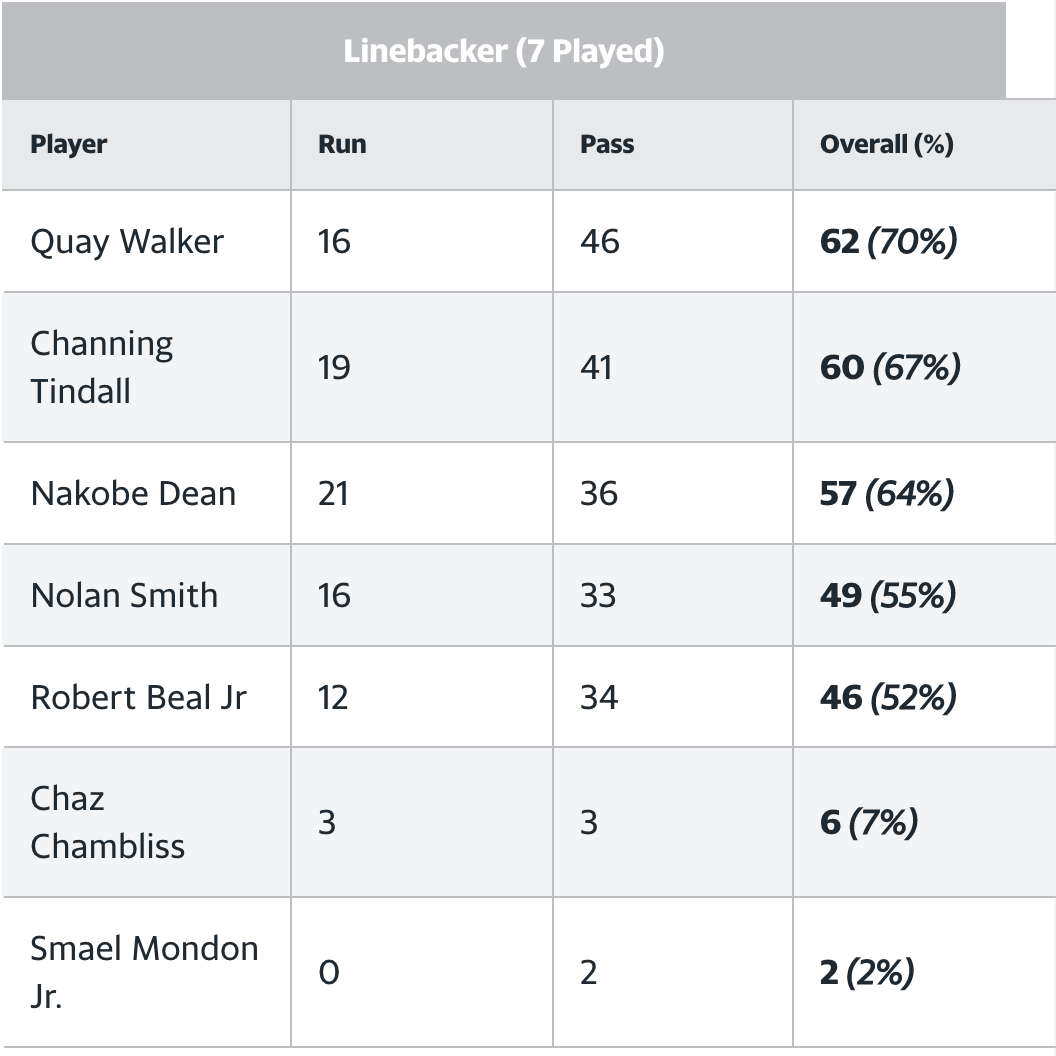Click Robert Beal Jr's overall 46 (52%)
This screenshot has width=1056, height=1056.
(x=888, y=697)
